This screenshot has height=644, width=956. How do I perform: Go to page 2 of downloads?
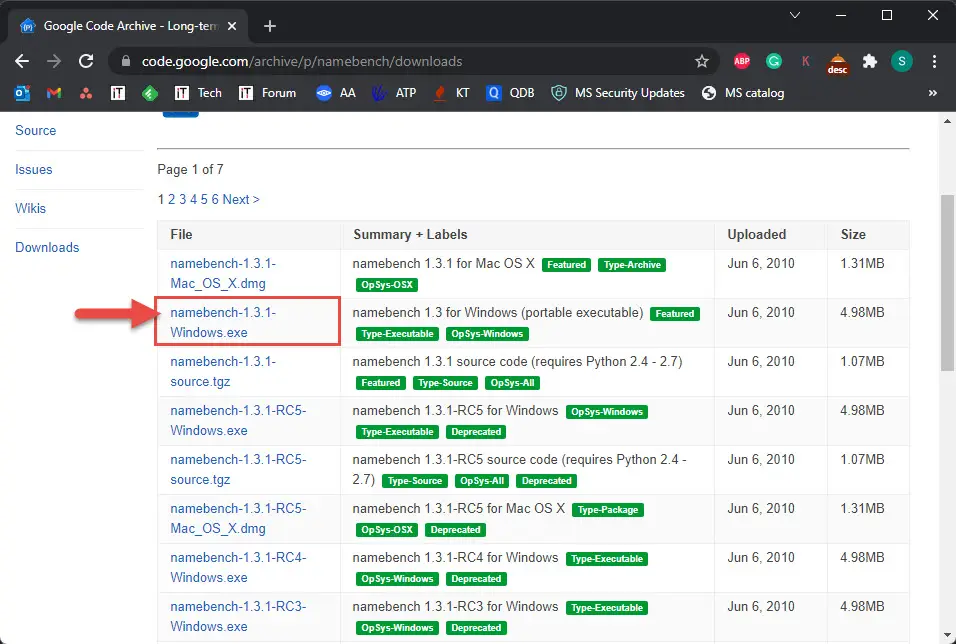tap(171, 199)
